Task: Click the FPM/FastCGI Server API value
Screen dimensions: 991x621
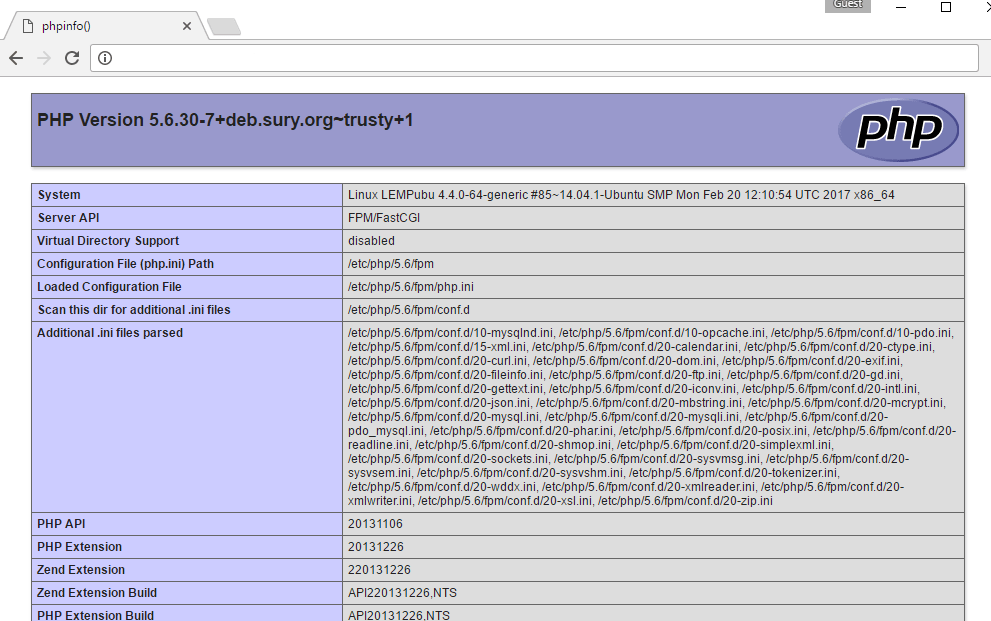Action: 384,218
